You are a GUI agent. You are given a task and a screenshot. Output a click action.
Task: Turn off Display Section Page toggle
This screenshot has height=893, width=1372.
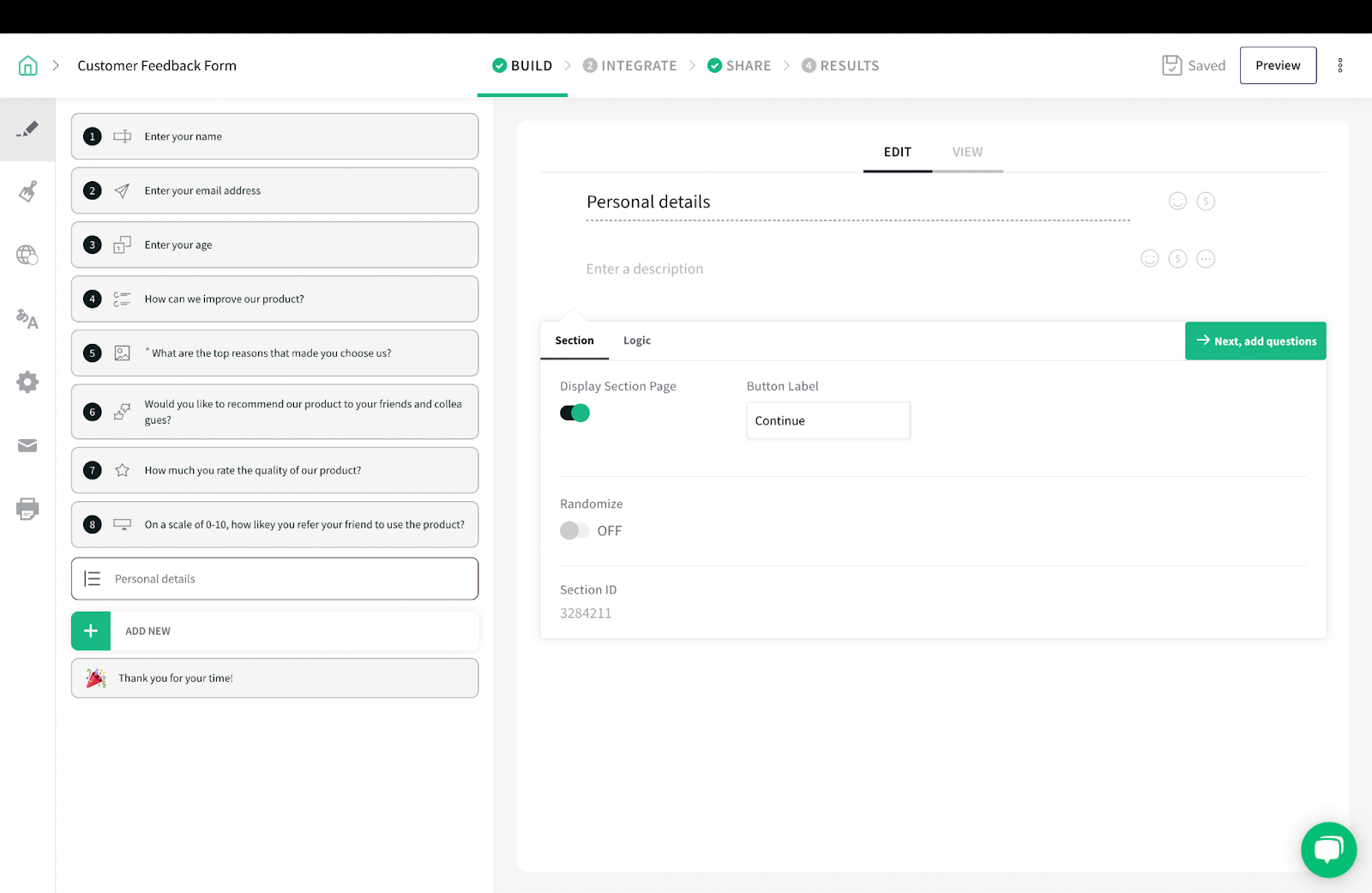click(575, 413)
